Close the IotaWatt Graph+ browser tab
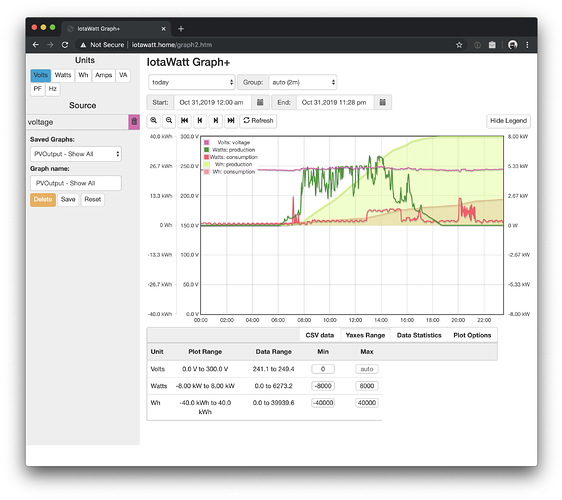The width and height of the screenshot is (562, 500). pos(163,29)
